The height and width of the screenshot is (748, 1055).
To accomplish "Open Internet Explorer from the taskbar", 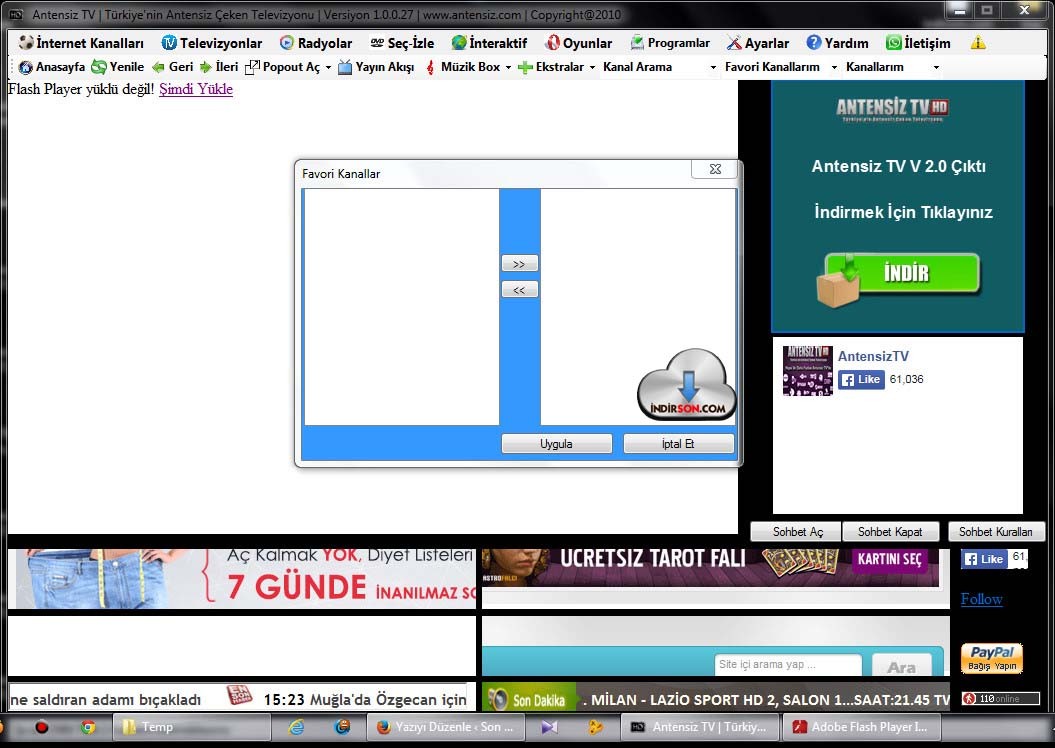I will [x=296, y=727].
